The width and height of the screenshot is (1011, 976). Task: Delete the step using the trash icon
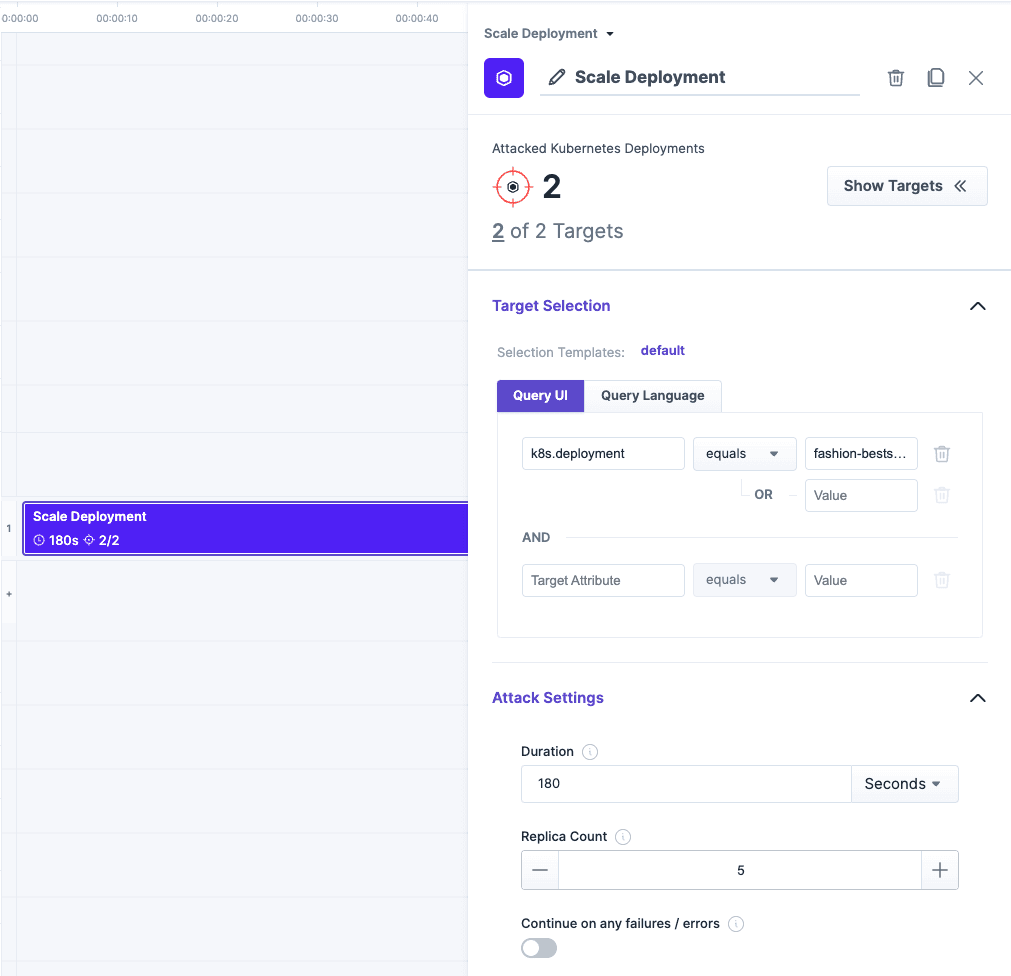895,77
